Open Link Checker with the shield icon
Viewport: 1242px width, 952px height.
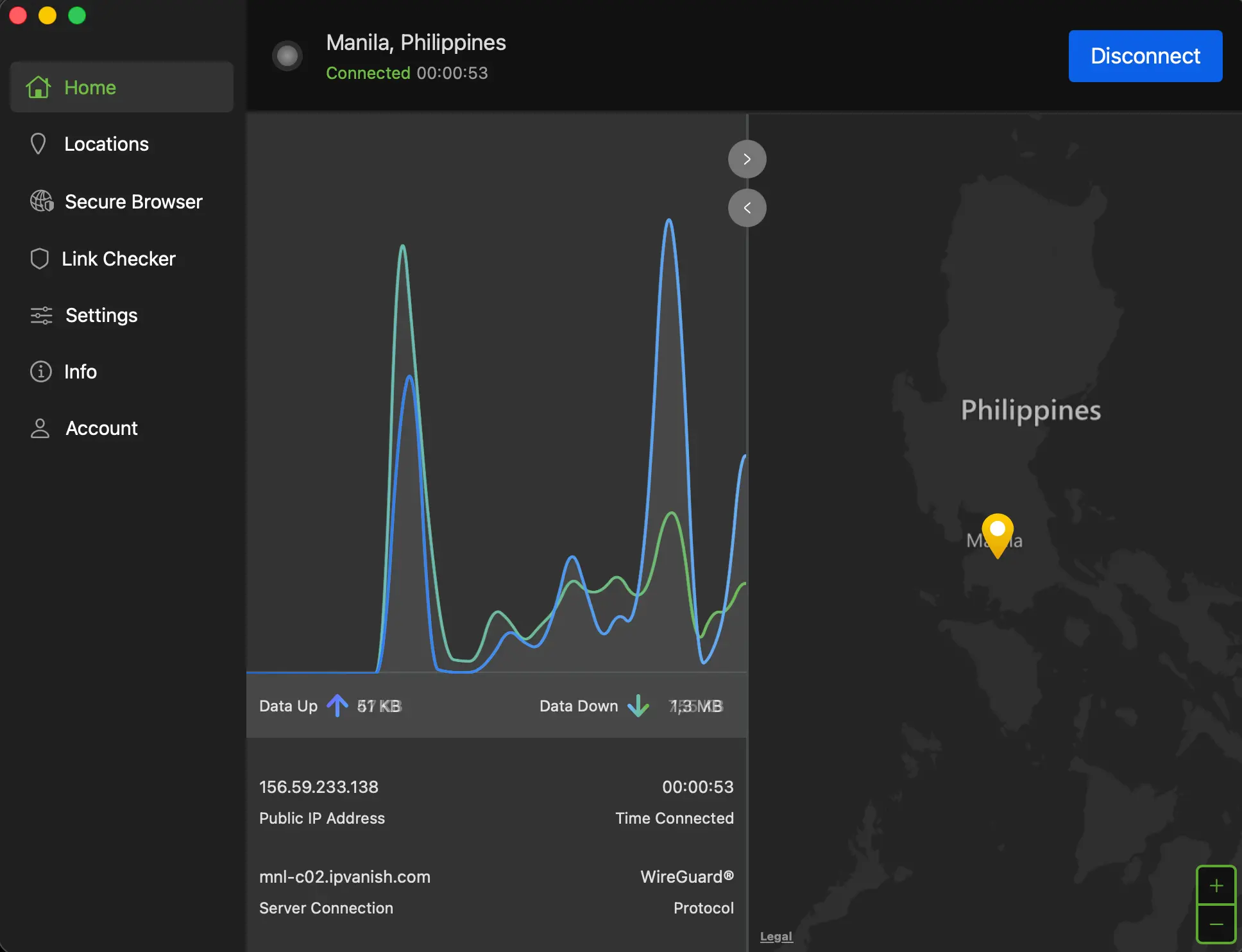tap(40, 258)
